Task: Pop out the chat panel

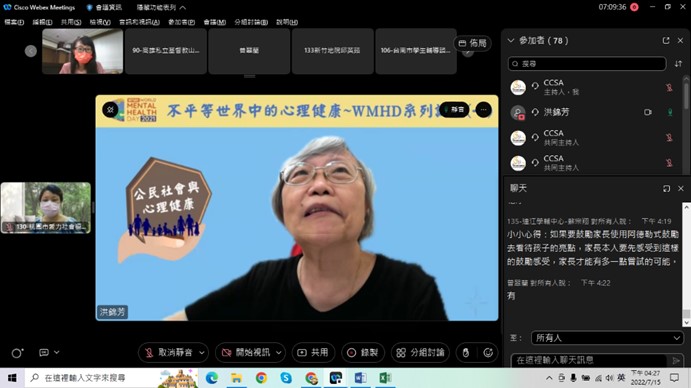Action: 666,189
